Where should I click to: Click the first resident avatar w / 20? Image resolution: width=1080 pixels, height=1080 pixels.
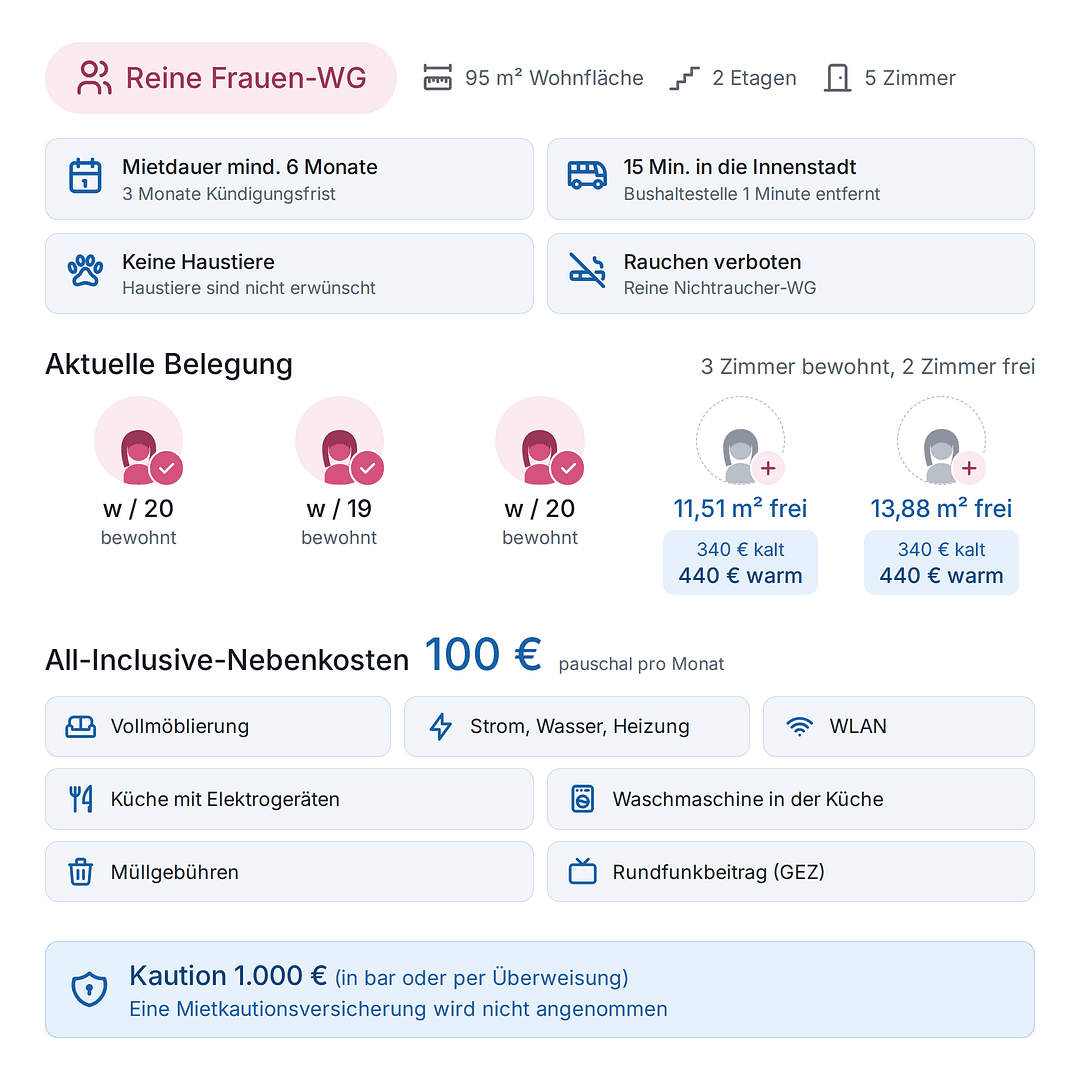click(x=138, y=441)
